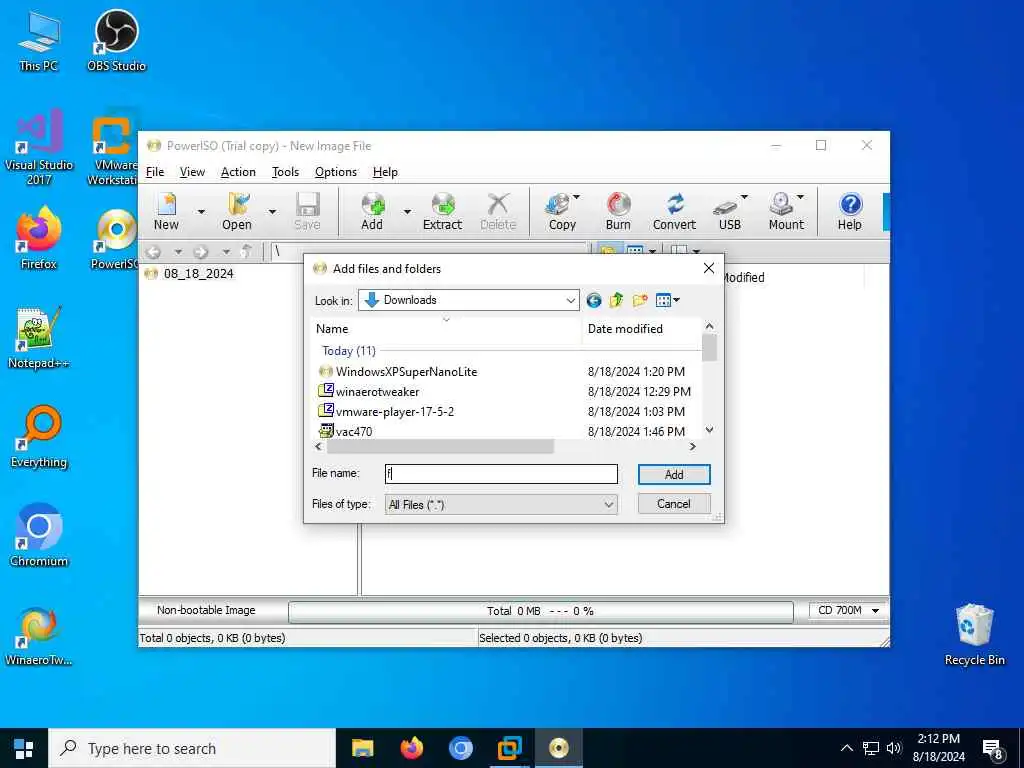The image size is (1024, 768).
Task: Click the Add toolbar icon in PowerISO
Action: (372, 211)
